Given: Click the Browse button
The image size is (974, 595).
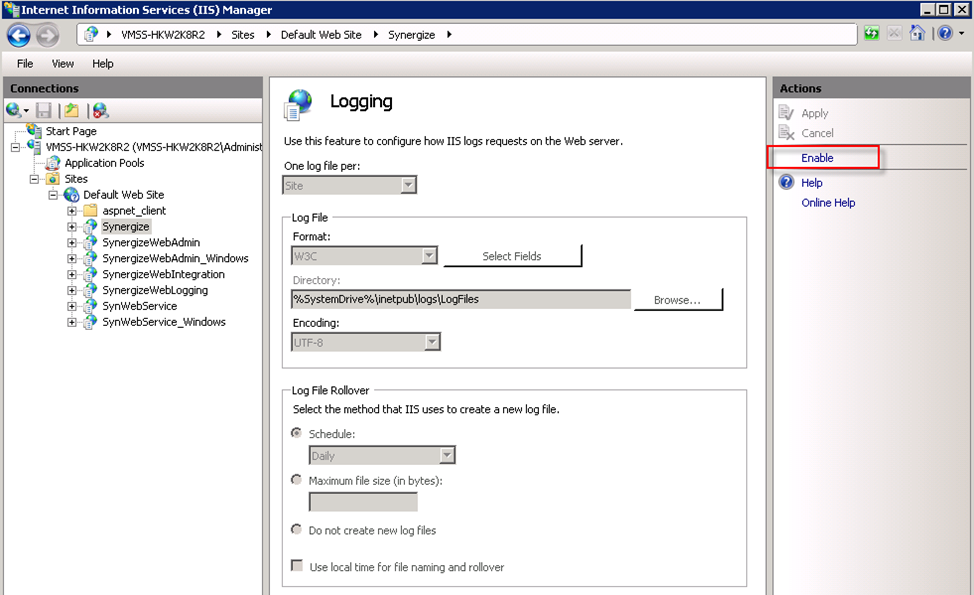Looking at the screenshot, I should click(x=678, y=299).
